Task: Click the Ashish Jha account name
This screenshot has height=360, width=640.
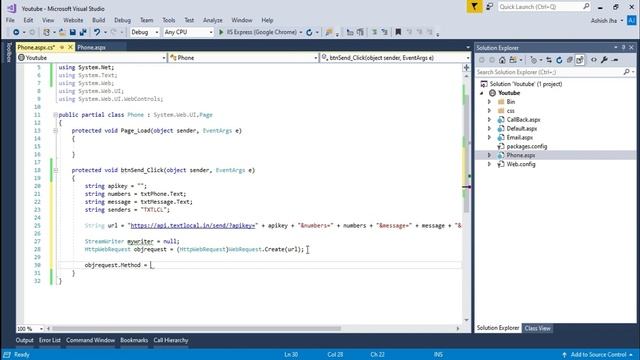Action: pos(604,20)
